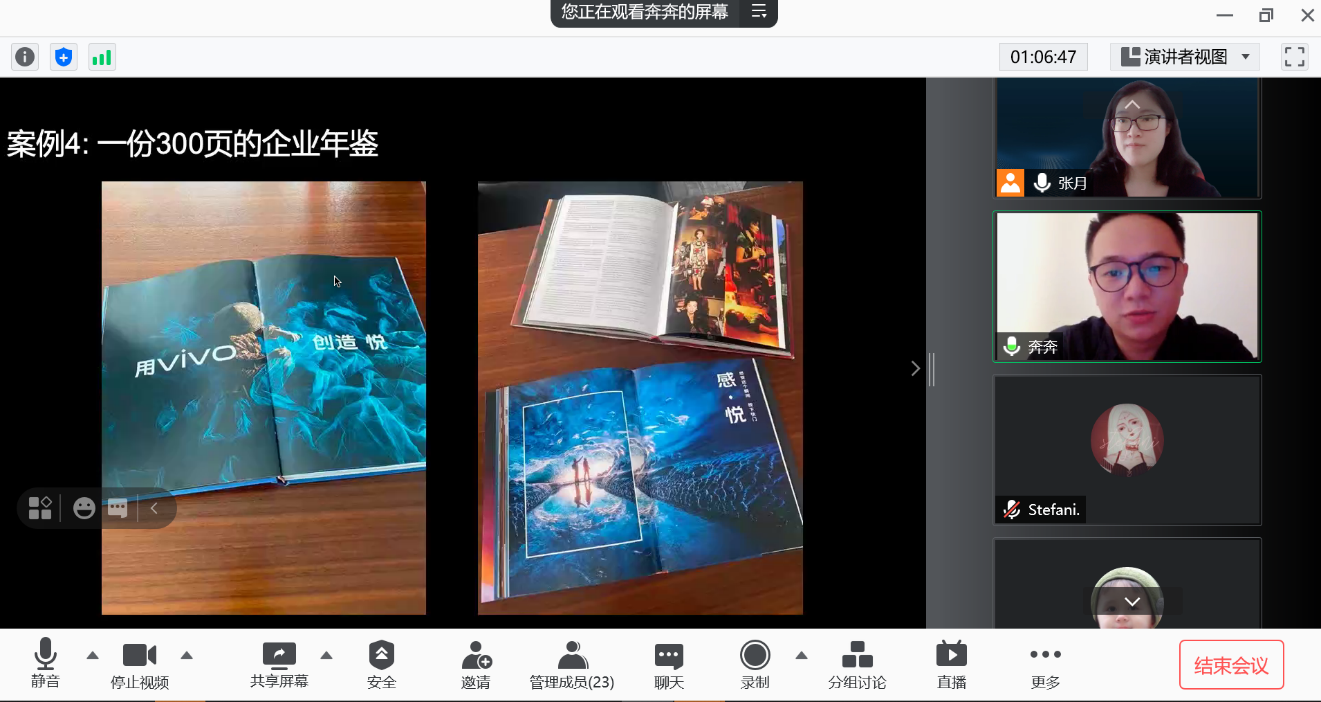Start Live streaming (直播)

(951, 665)
